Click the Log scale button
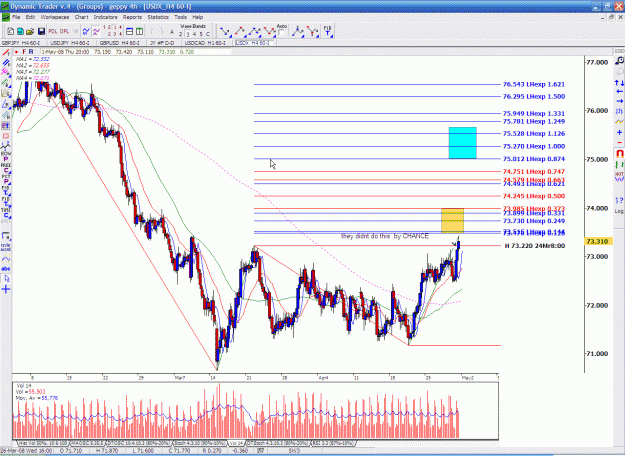This screenshot has width=625, height=456. click(x=619, y=211)
